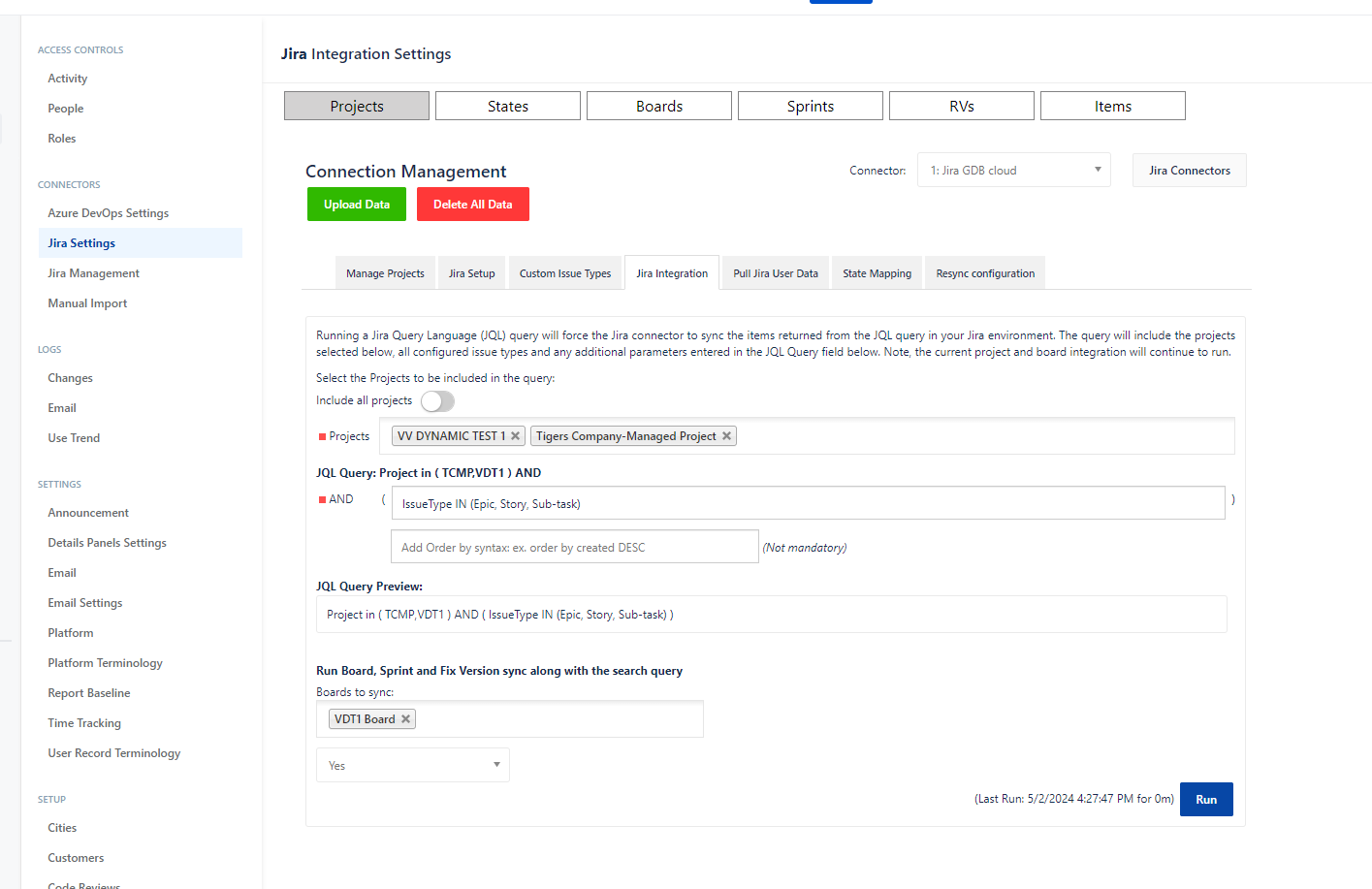Open Pull Jira User Data tab
The height and width of the screenshot is (889, 1372).
pyautogui.click(x=776, y=273)
